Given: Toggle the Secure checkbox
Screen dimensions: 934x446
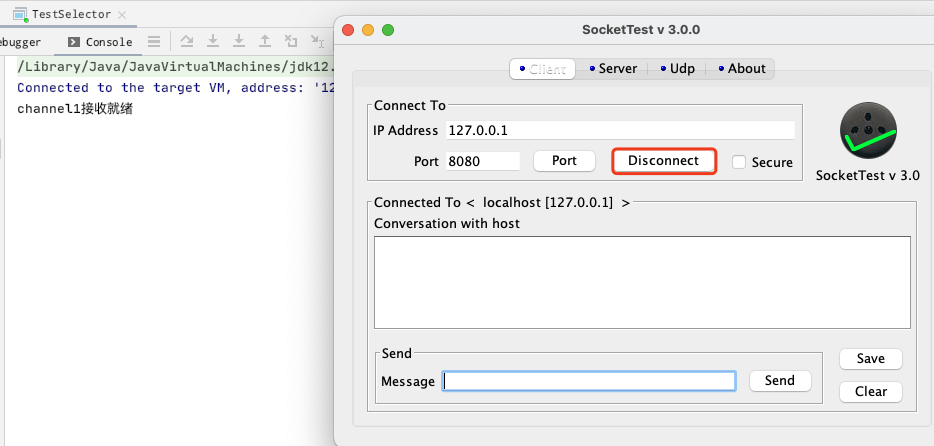Looking at the screenshot, I should [x=739, y=162].
